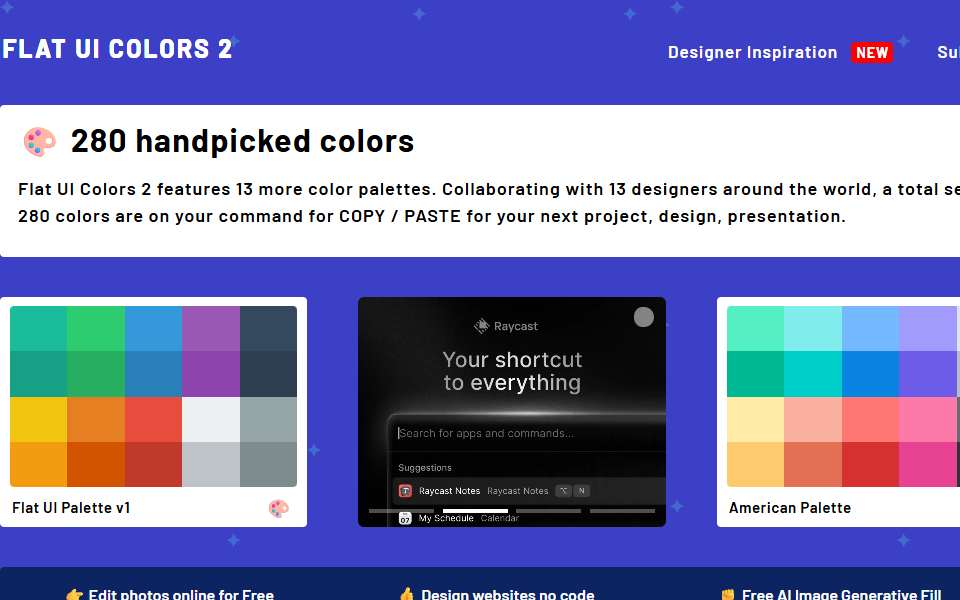Viewport: 960px width, 600px height.
Task: Pick the crimson red swatch in American Palette
Action: pos(871,464)
